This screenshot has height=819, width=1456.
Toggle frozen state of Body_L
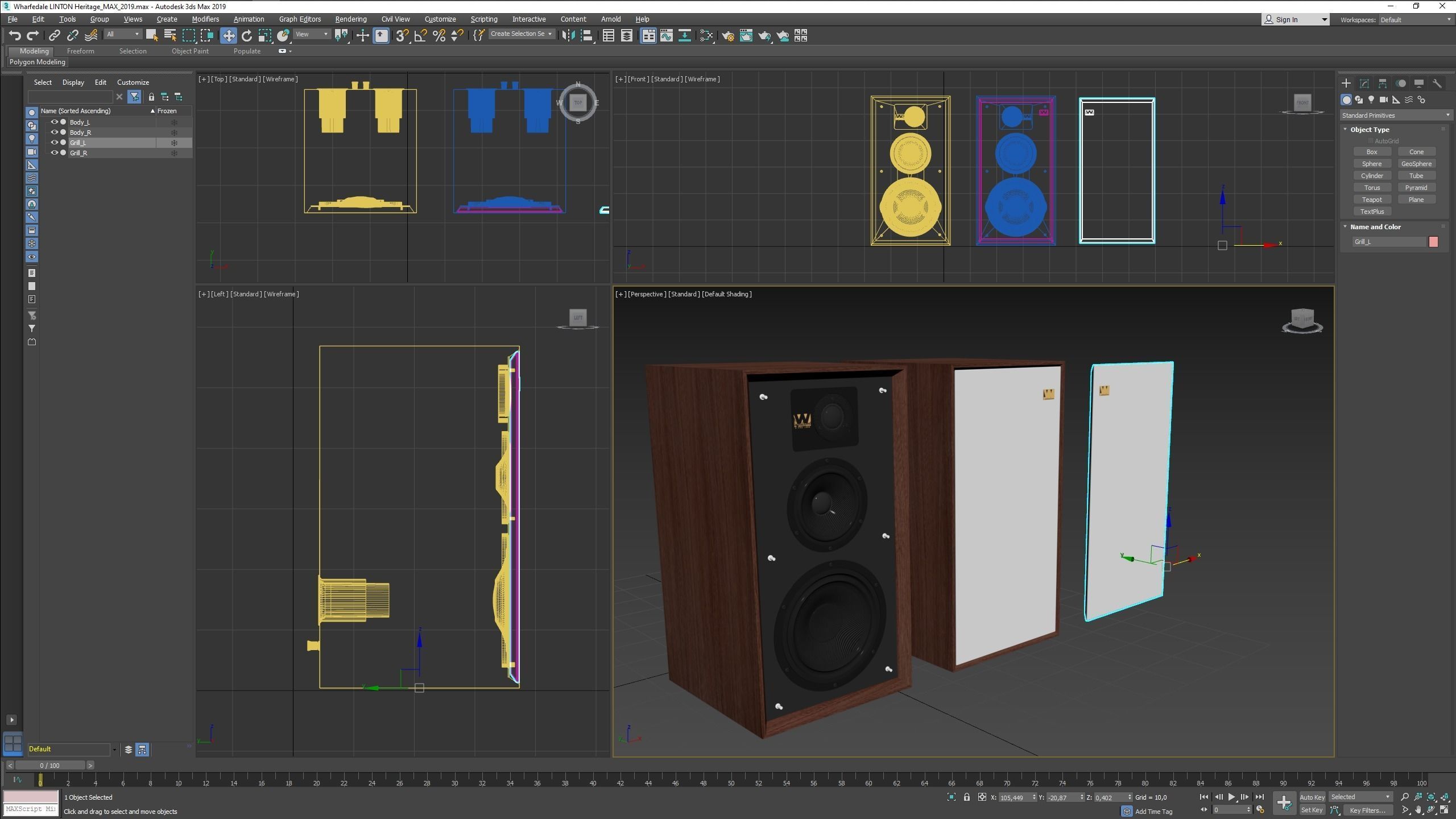[x=174, y=122]
